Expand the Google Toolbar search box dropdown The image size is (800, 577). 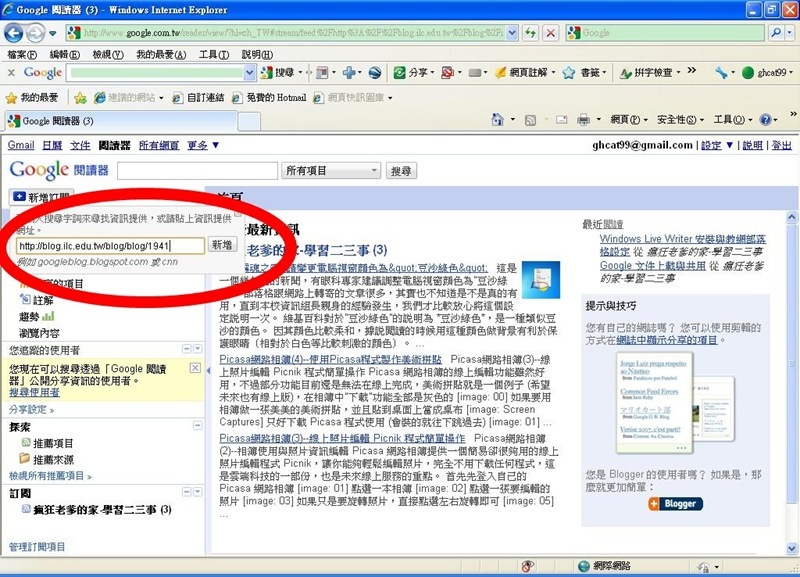point(249,73)
